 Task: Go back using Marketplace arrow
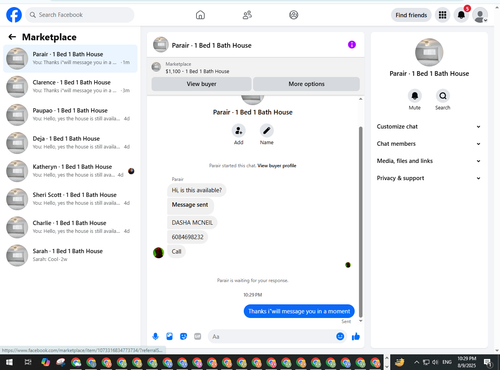12,37
